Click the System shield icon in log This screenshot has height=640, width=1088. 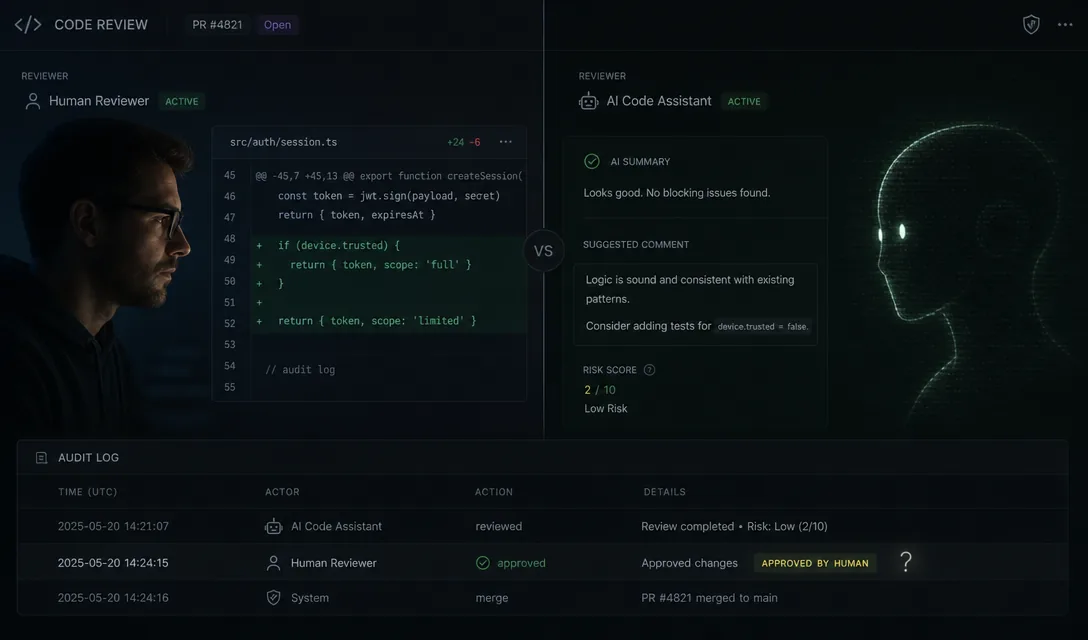point(273,598)
